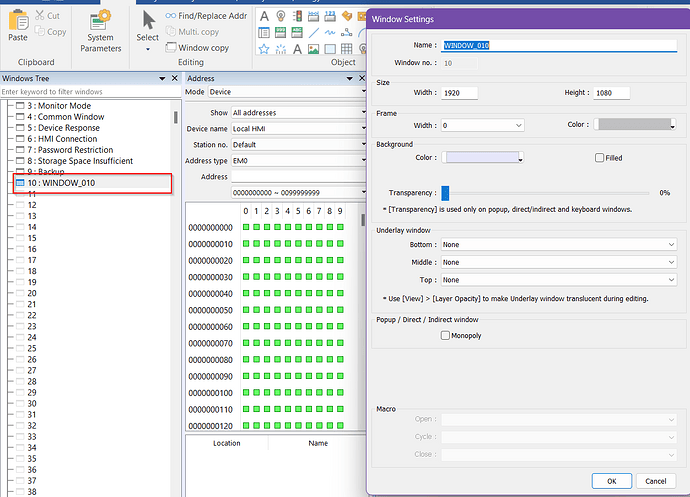Expand the Select tool dropdown arrow
Screen dimensions: 690x497
coord(148,49)
